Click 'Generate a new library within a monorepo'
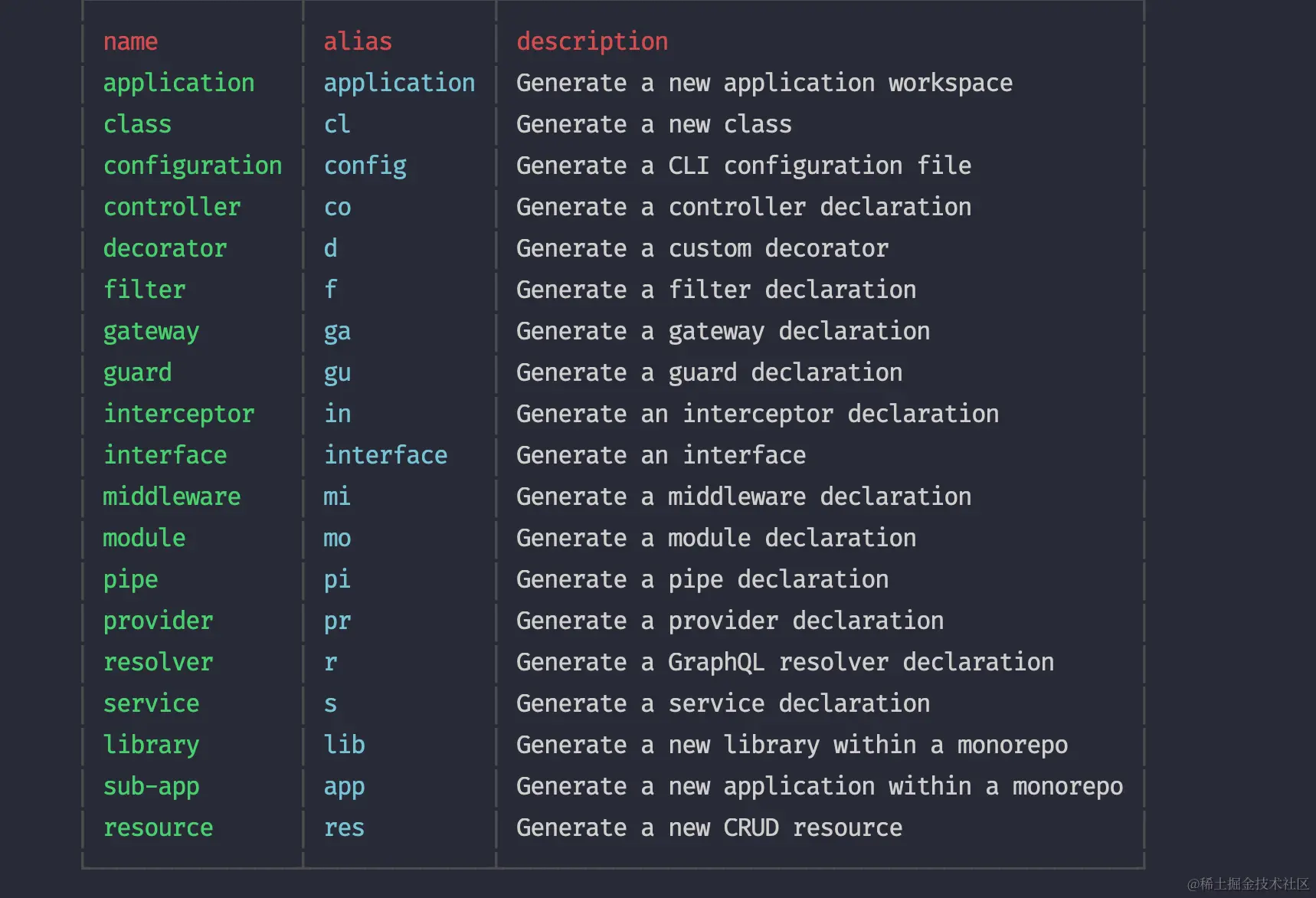Viewport: 1316px width, 898px height. pos(792,745)
